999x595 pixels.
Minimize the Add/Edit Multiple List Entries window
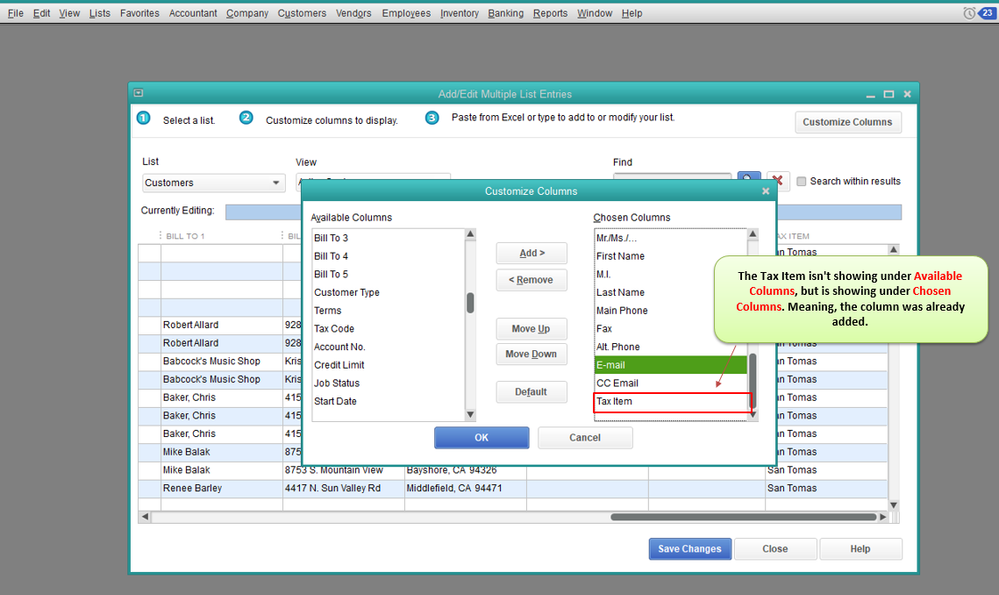[870, 95]
